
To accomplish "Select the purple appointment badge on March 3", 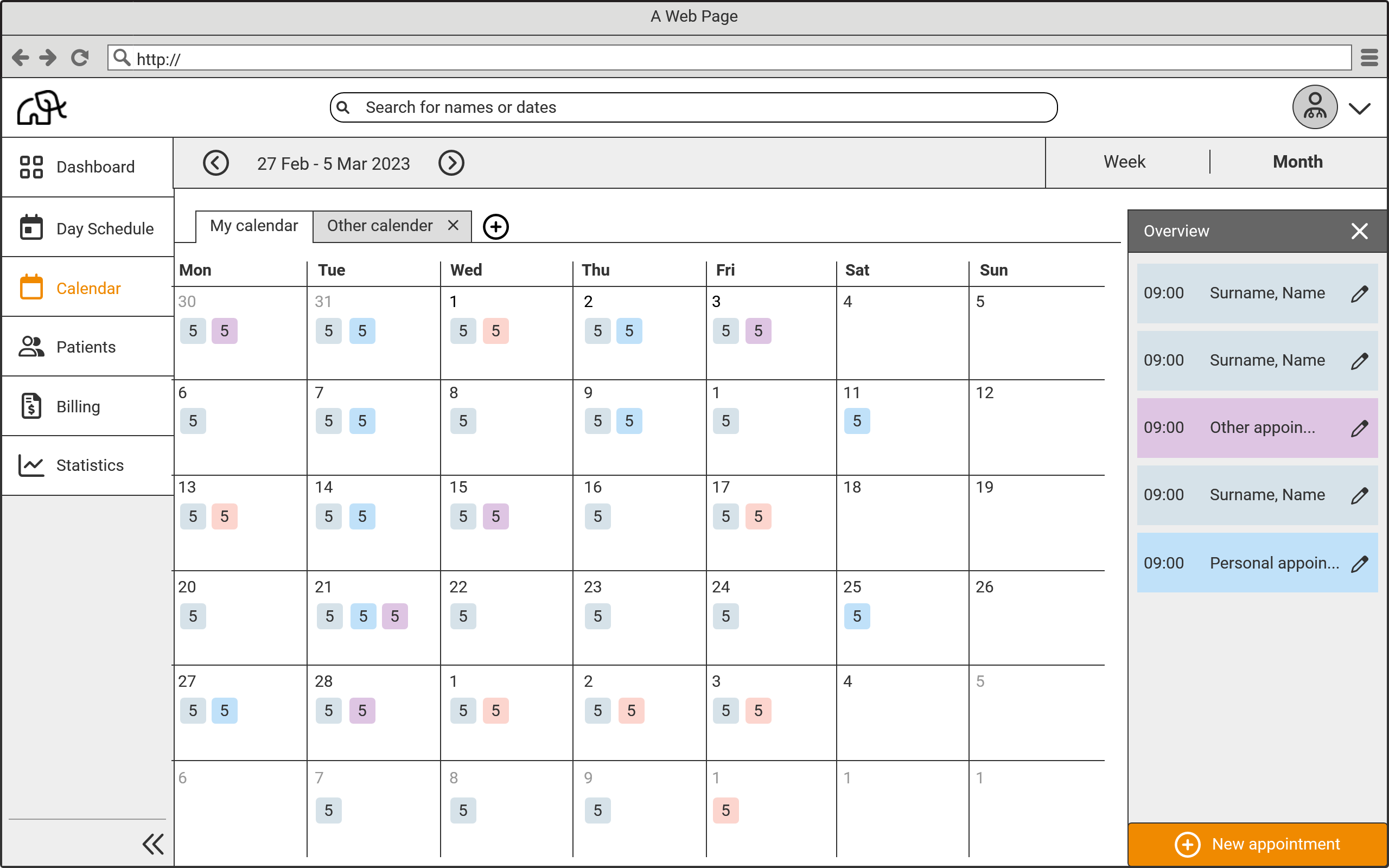I will (x=759, y=331).
